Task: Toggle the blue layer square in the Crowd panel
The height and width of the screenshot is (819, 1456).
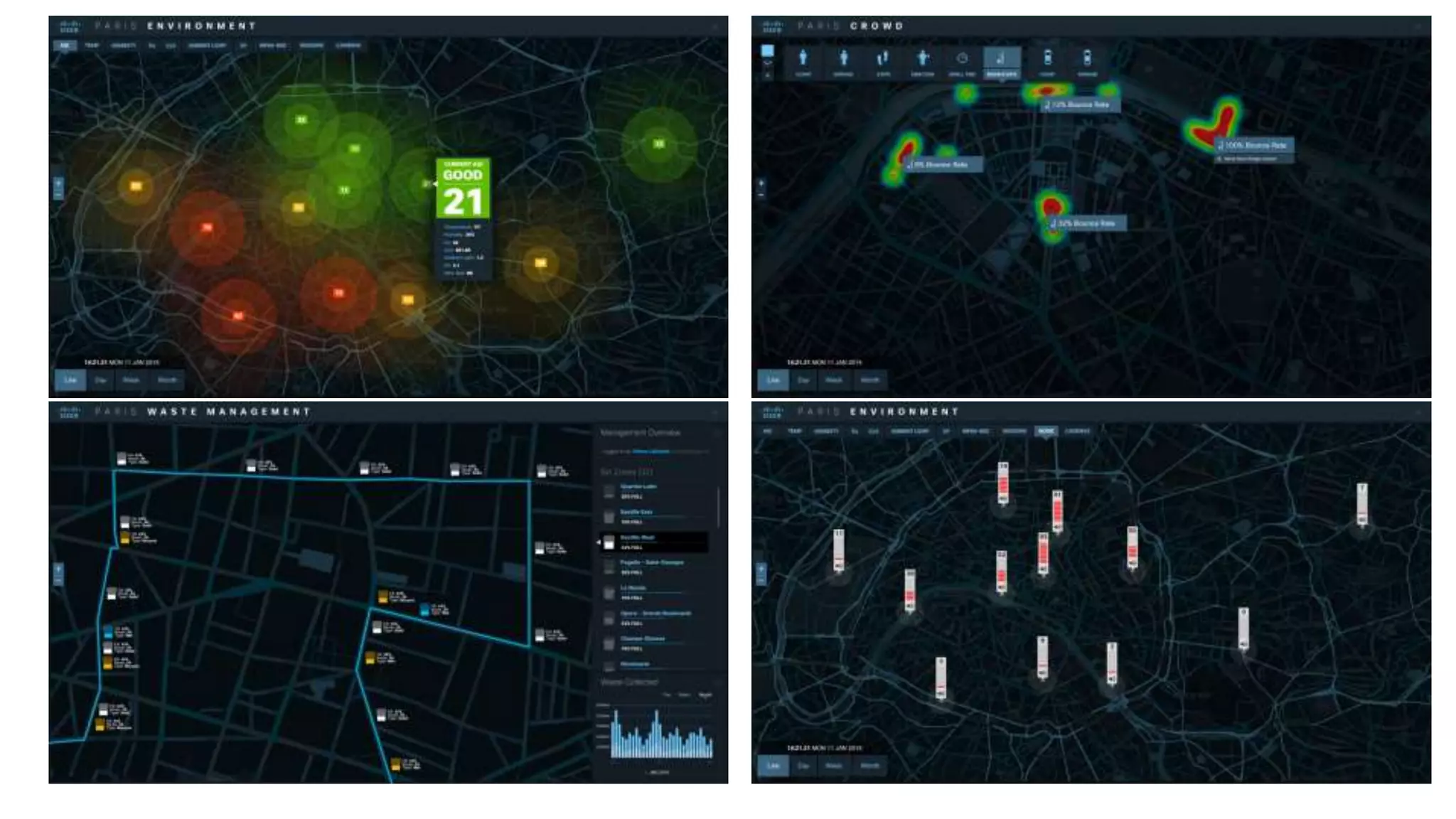Action: (x=768, y=51)
